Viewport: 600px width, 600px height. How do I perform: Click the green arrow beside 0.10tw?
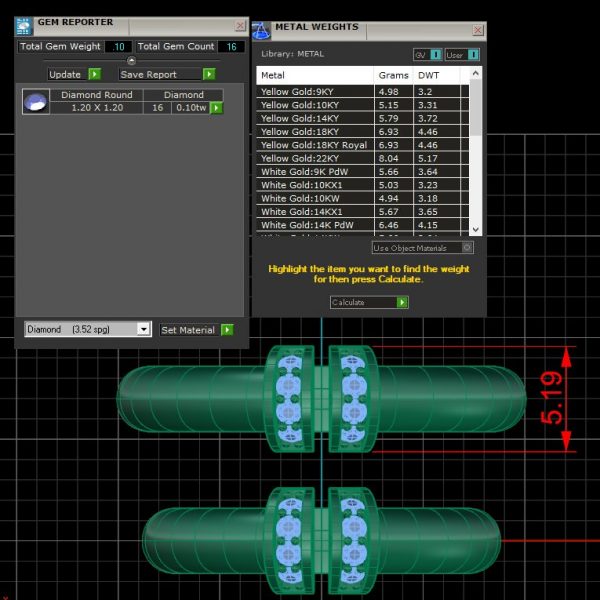pos(216,108)
